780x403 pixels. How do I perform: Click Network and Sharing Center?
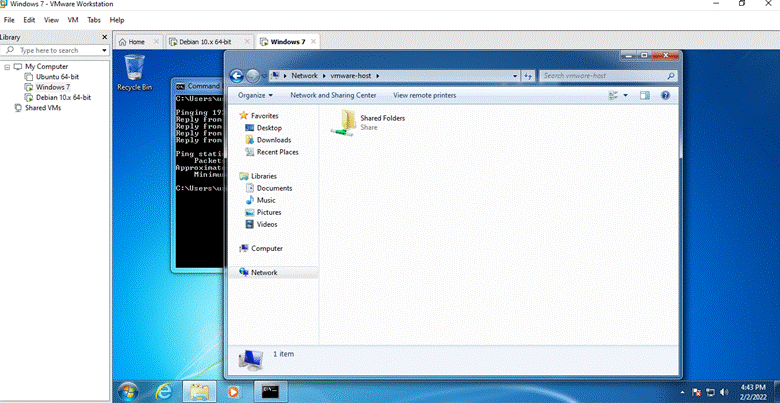coord(333,96)
